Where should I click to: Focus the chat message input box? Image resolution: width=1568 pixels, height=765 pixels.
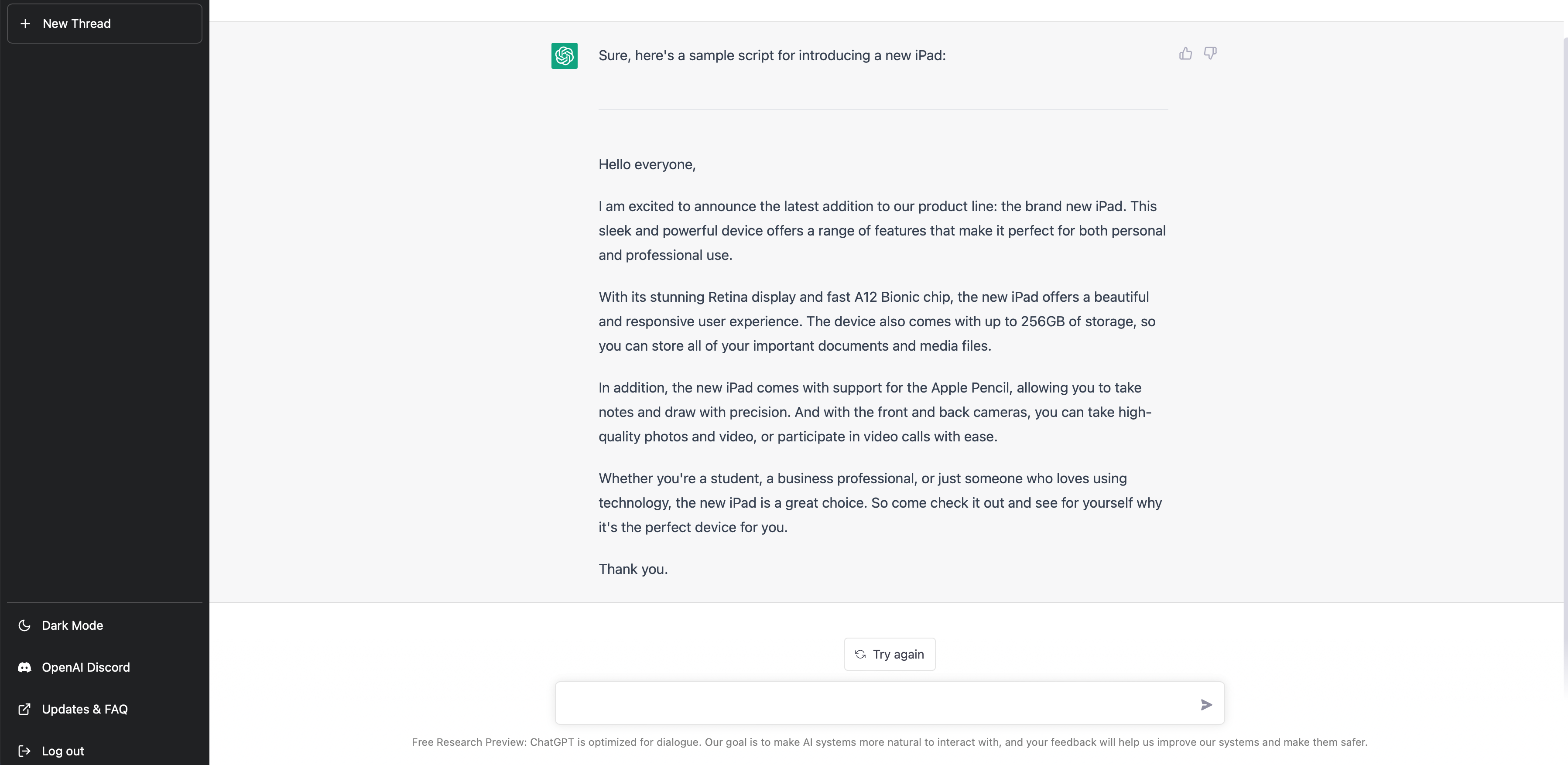coord(876,704)
